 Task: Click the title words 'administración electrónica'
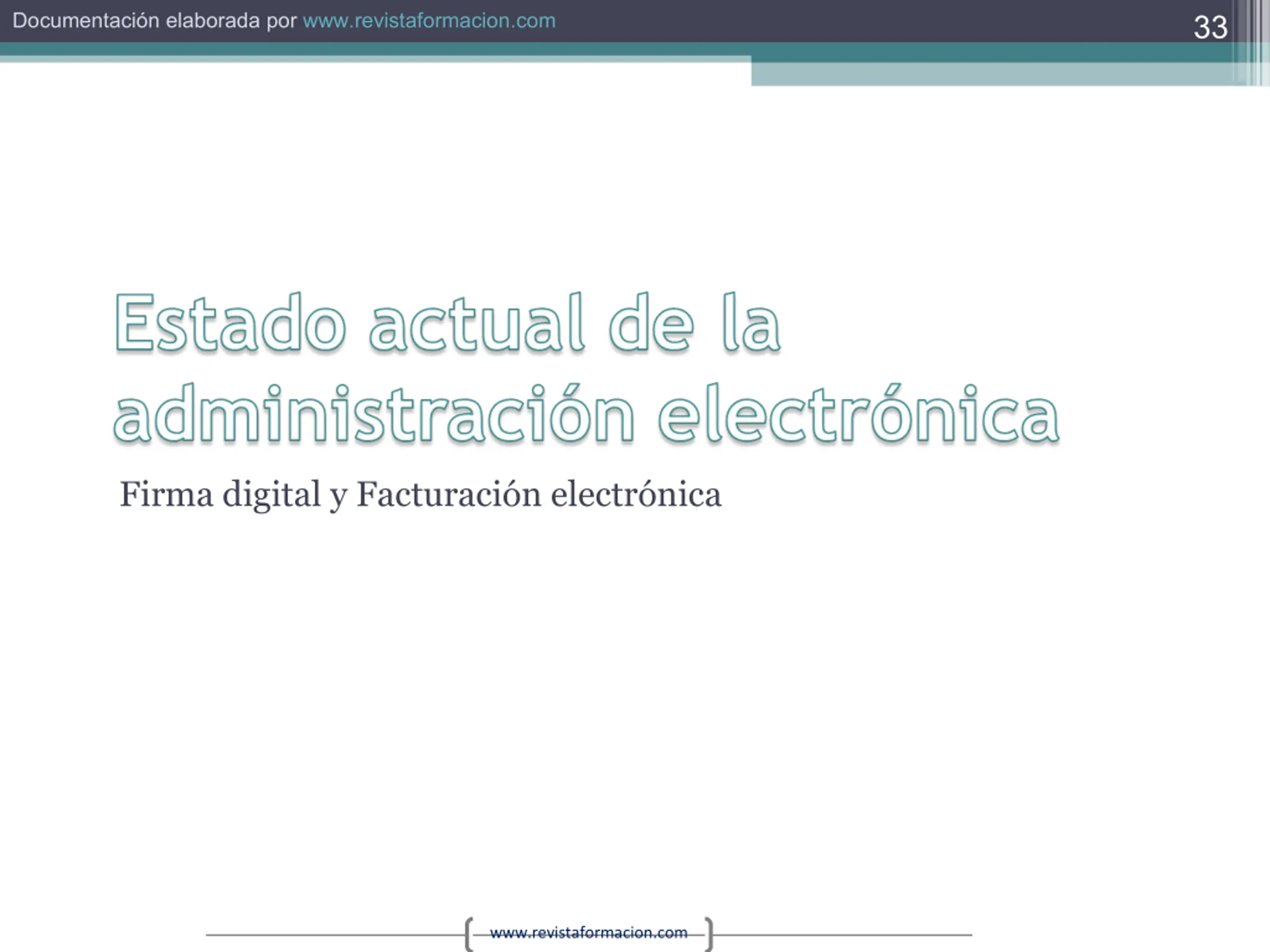(586, 414)
